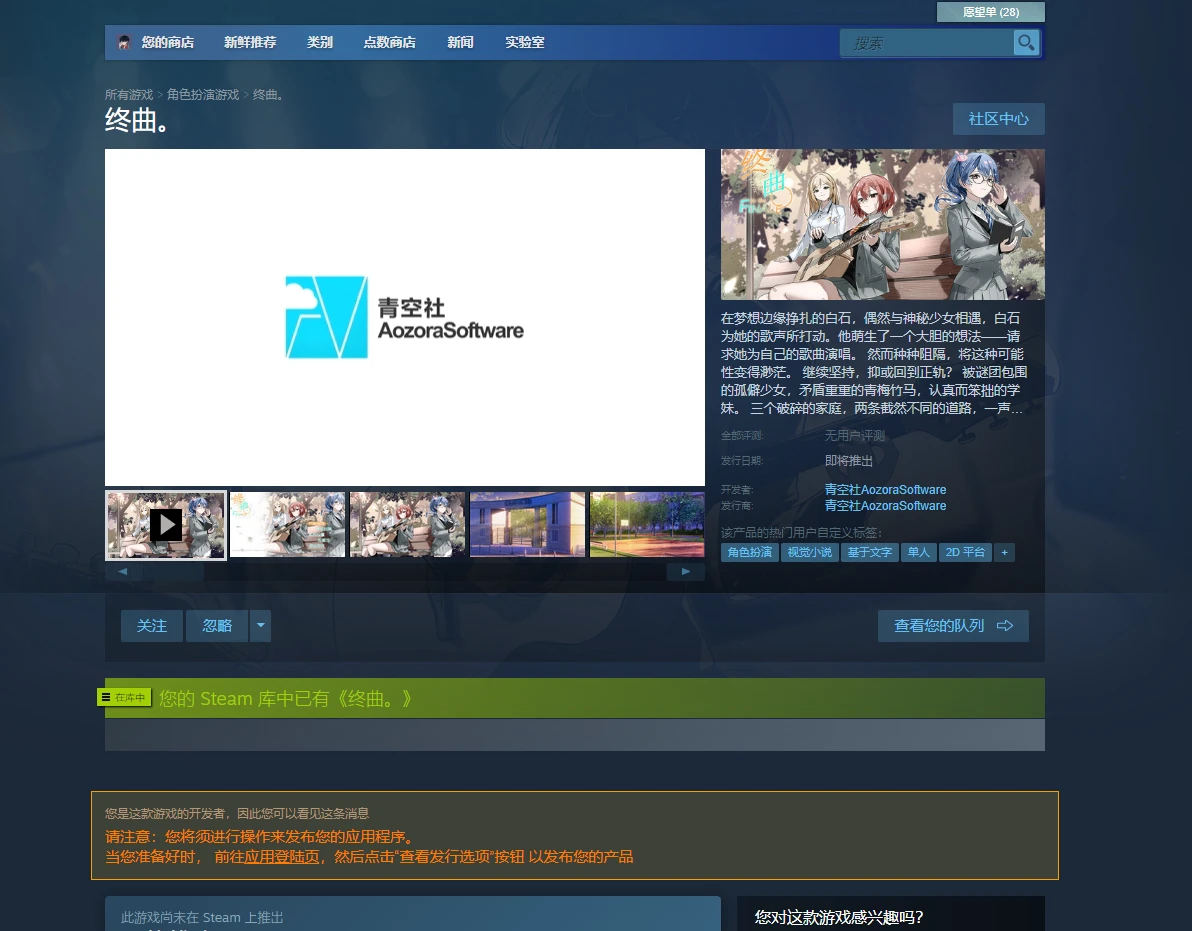The image size is (1192, 931).
Task: Click the 单人 tag
Action: point(918,553)
